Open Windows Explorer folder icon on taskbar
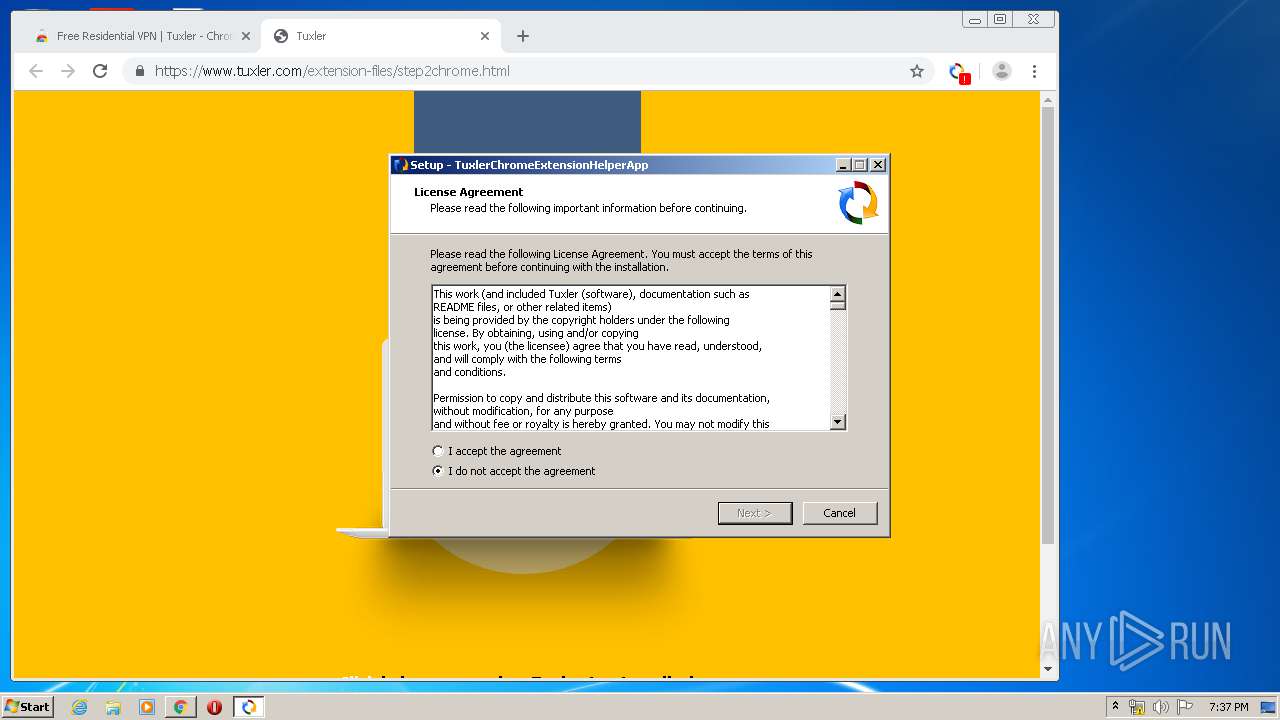The image size is (1280, 720). pyautogui.click(x=113, y=707)
